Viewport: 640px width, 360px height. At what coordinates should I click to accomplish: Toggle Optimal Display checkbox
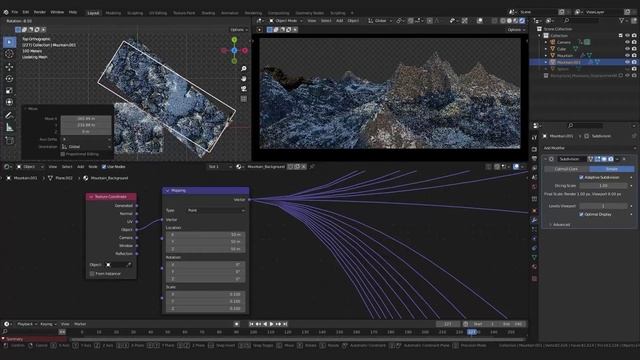point(581,214)
